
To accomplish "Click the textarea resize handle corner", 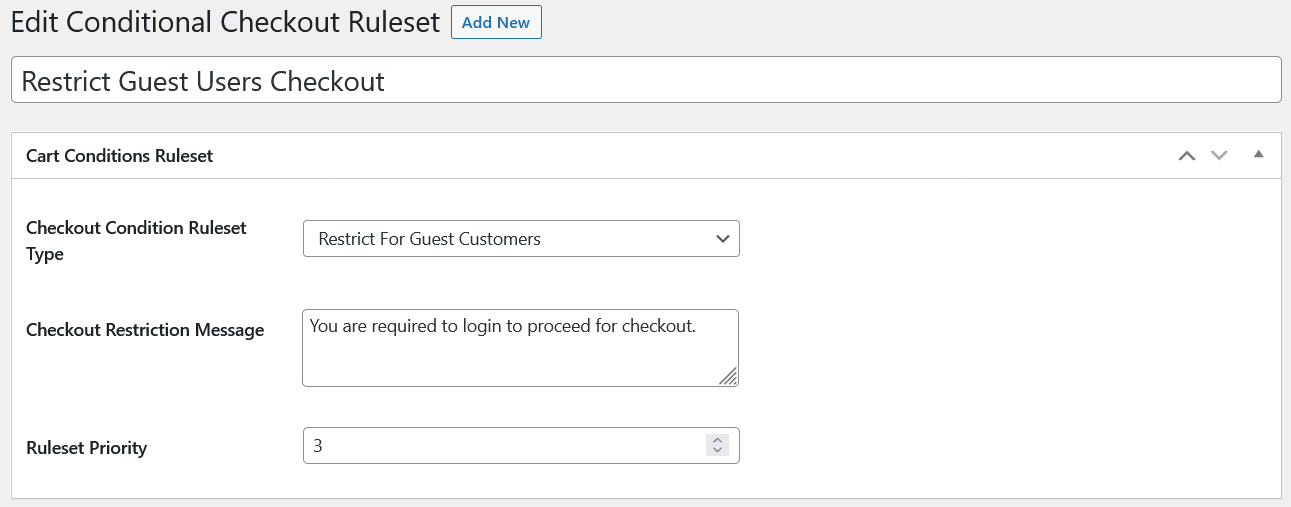I will point(730,377).
